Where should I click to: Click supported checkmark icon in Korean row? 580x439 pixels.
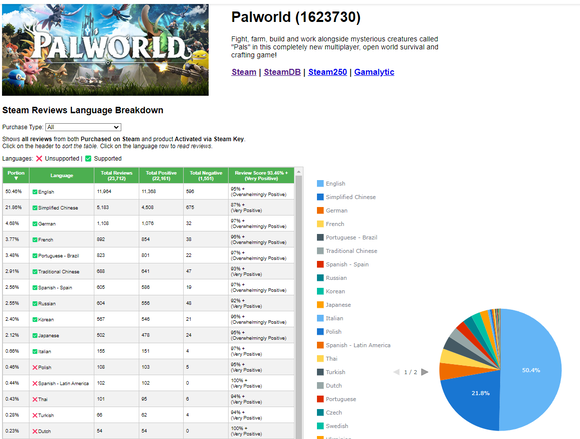click(35, 320)
